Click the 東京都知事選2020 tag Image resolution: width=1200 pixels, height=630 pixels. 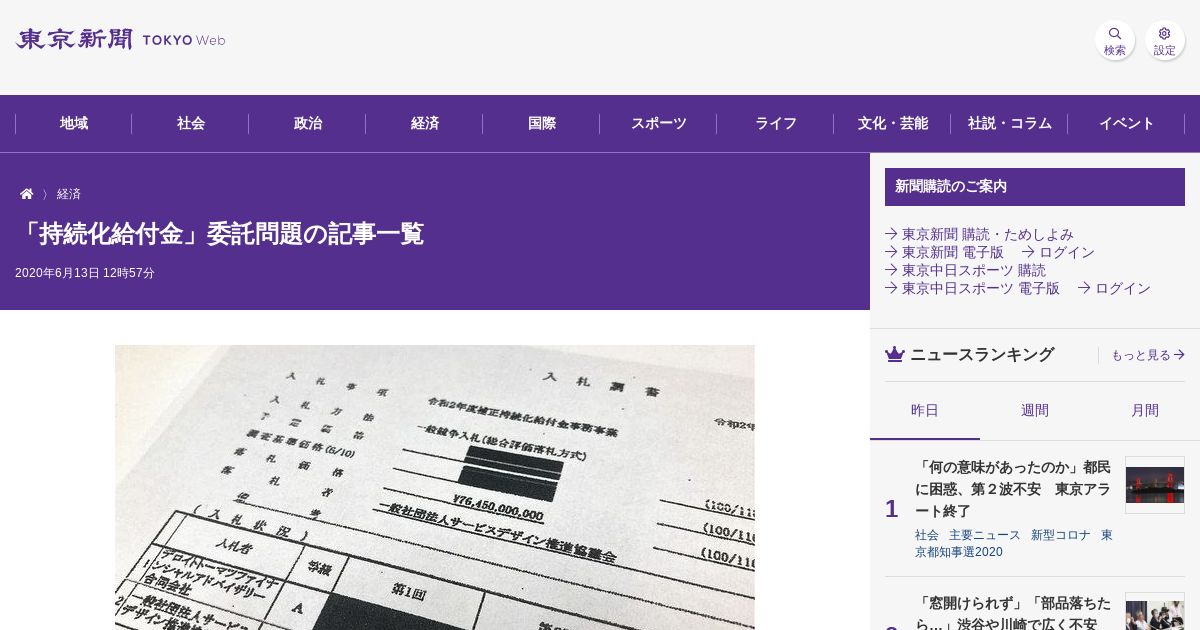pos(1014,543)
